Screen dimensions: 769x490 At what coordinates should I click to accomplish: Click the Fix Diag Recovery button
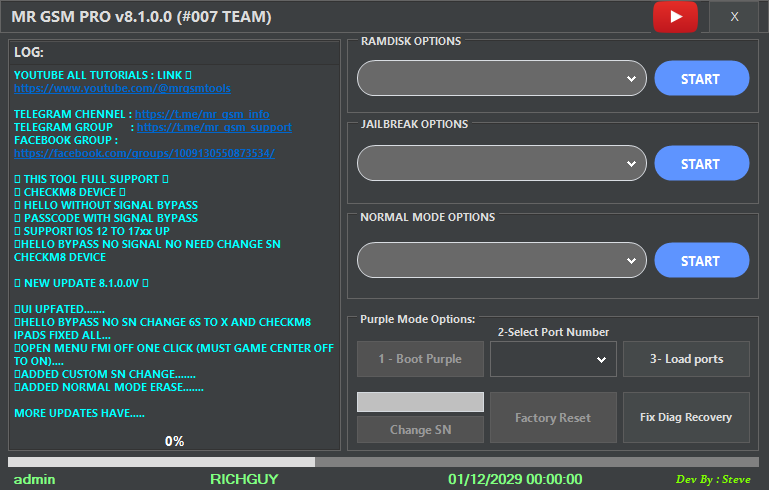[686, 417]
